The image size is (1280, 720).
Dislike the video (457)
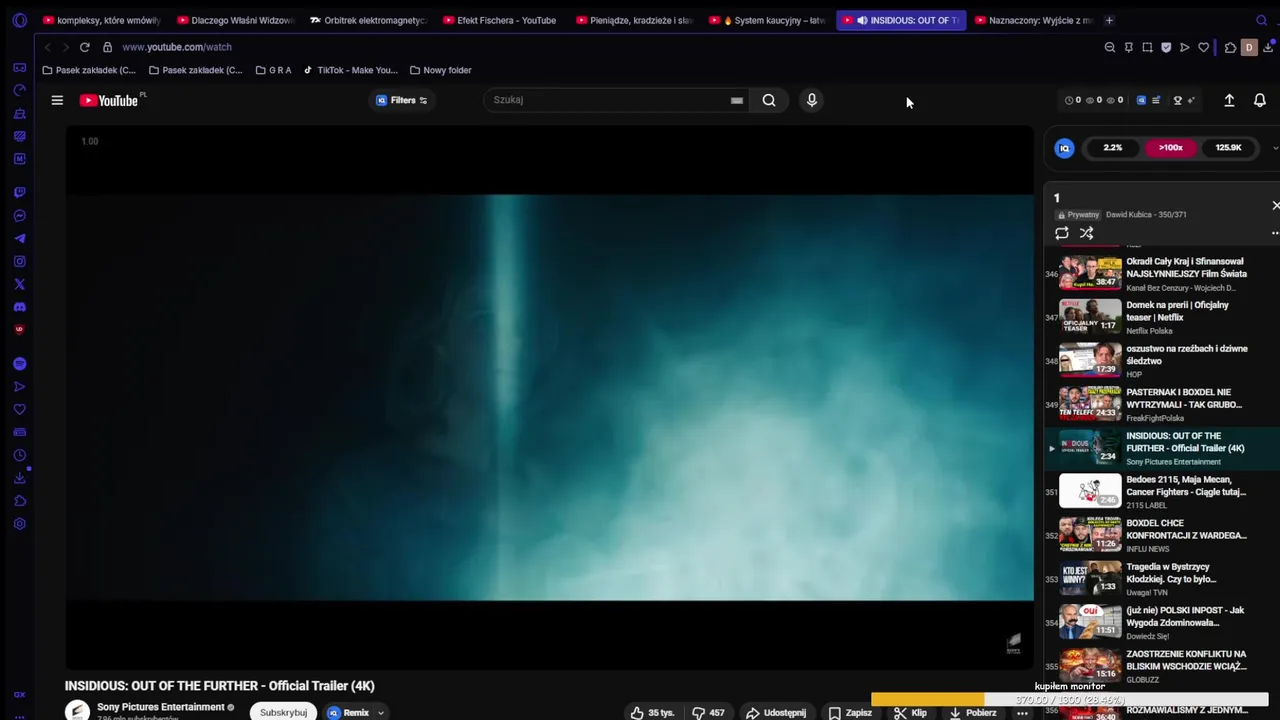point(708,713)
